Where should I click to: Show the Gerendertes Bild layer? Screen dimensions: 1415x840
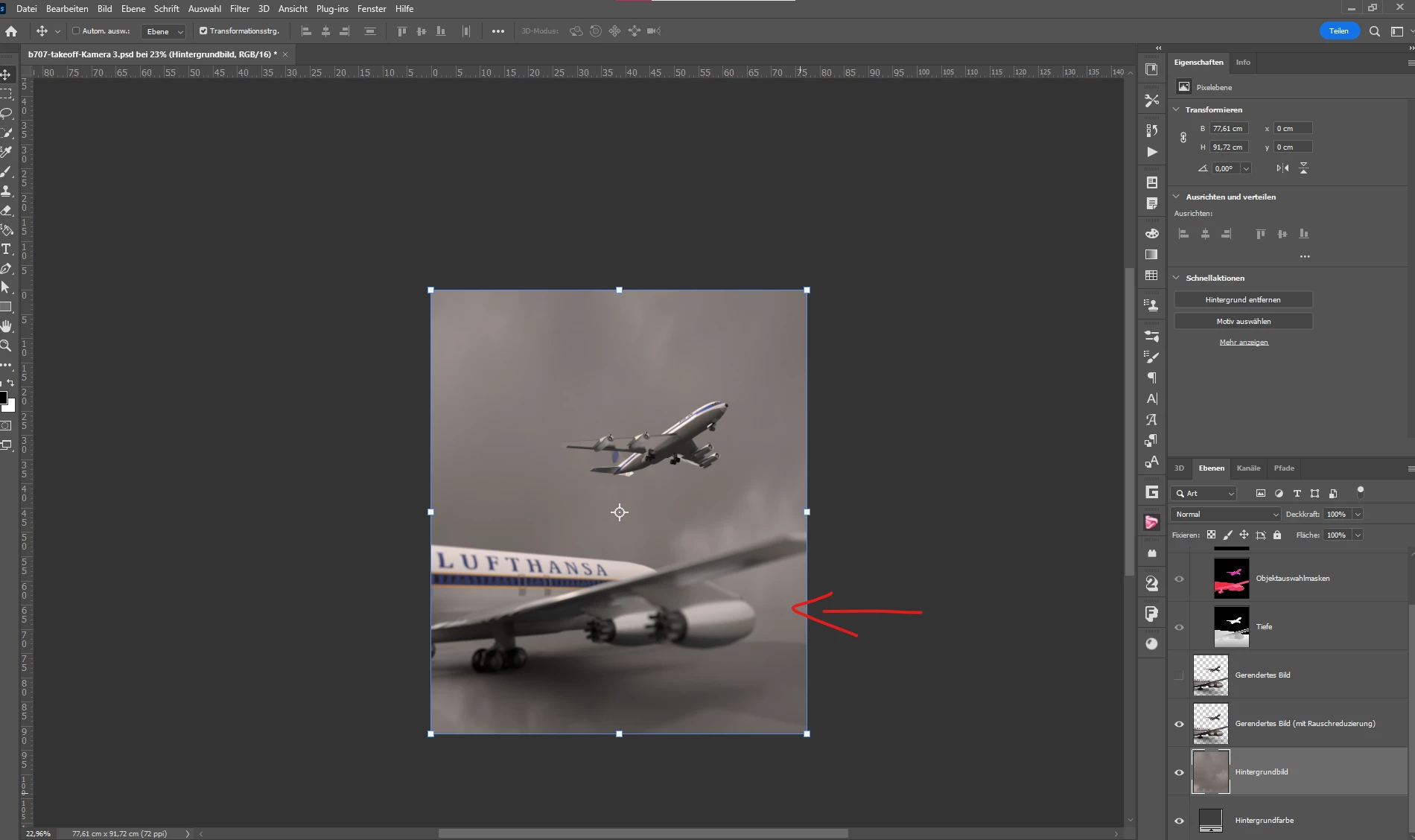coord(1179,675)
